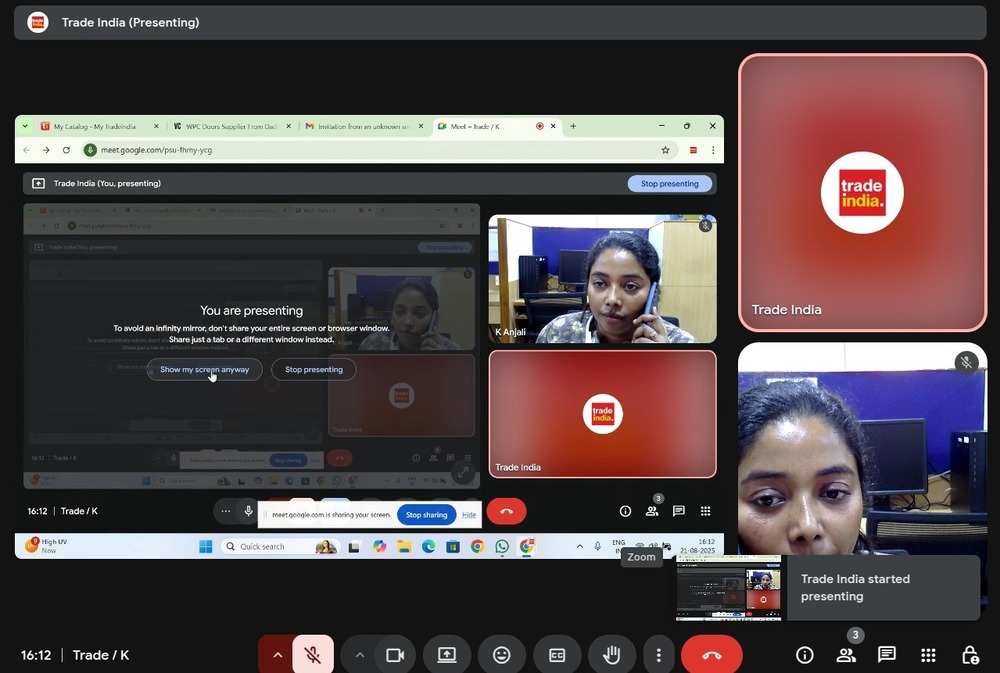
Task: Open the chat with everyone panel
Action: coord(887,655)
